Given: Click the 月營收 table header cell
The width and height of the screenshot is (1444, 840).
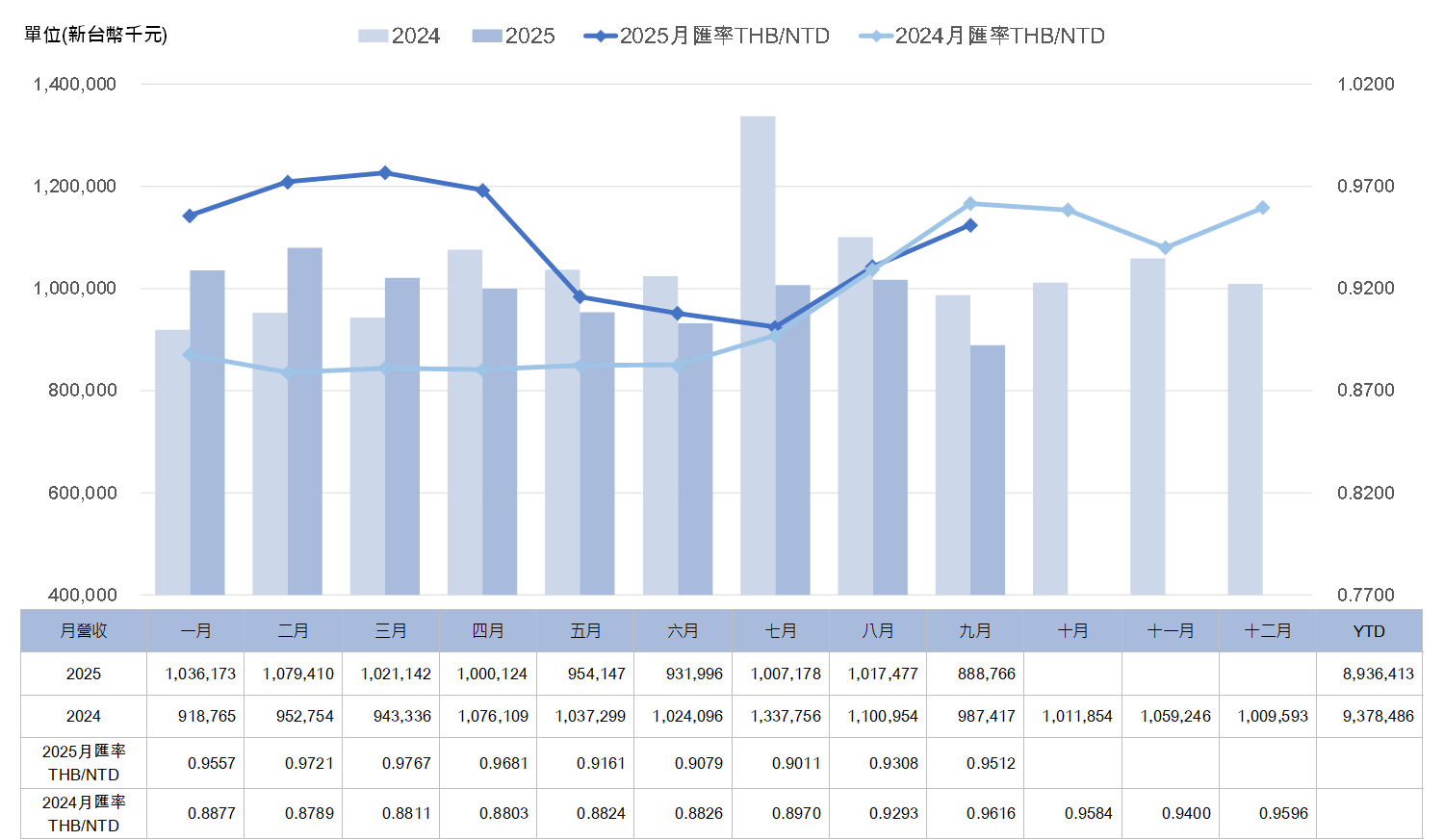Looking at the screenshot, I should pyautogui.click(x=84, y=631).
